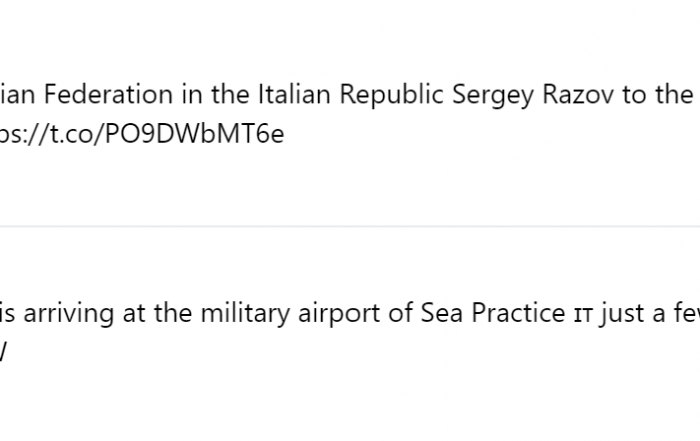Click the word is starting second tweet
Viewport: 700px width, 441px height.
click(7, 313)
